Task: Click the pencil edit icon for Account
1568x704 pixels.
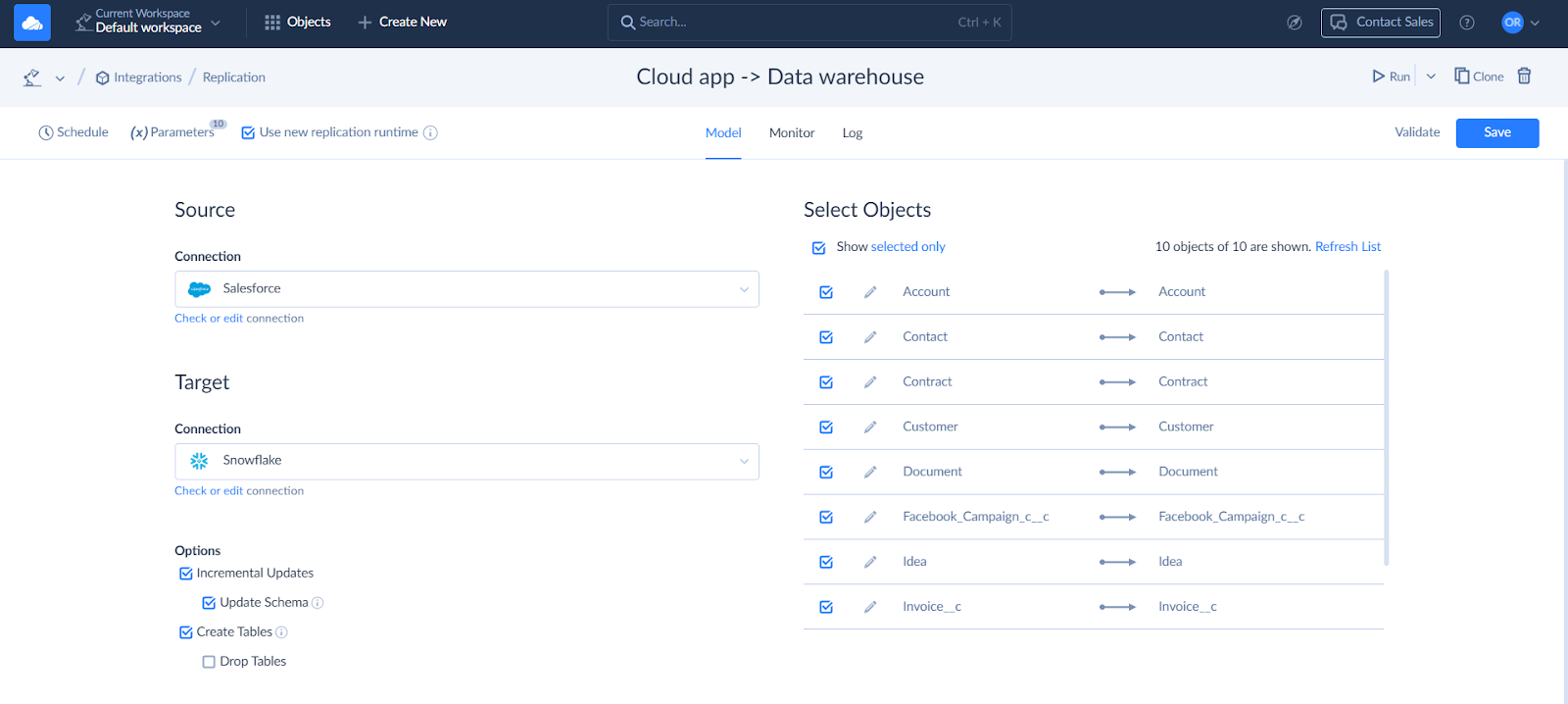Action: (869, 292)
